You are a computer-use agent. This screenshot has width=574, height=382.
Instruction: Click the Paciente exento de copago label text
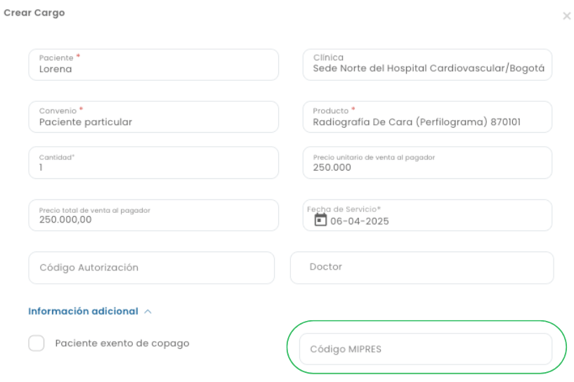coord(122,343)
